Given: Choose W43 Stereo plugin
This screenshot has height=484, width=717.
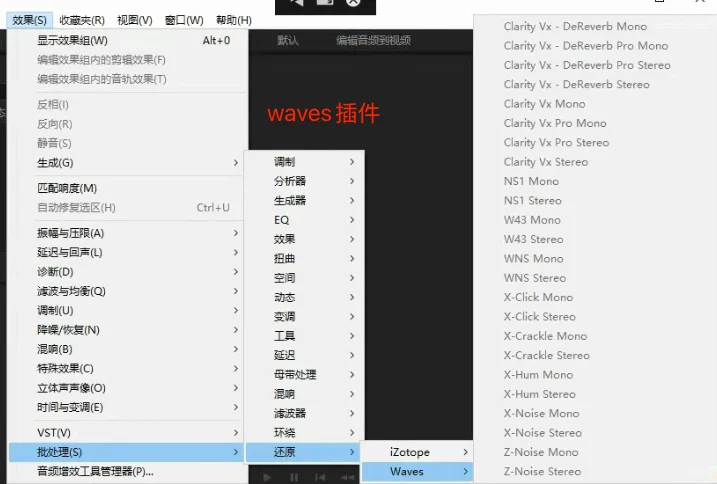Looking at the screenshot, I should point(534,239).
